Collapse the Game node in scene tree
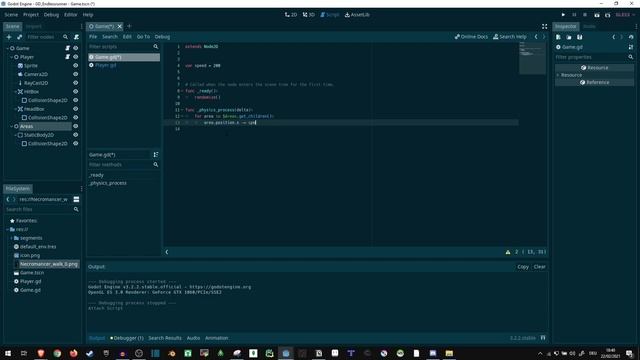The image size is (640, 360). pos(7,48)
